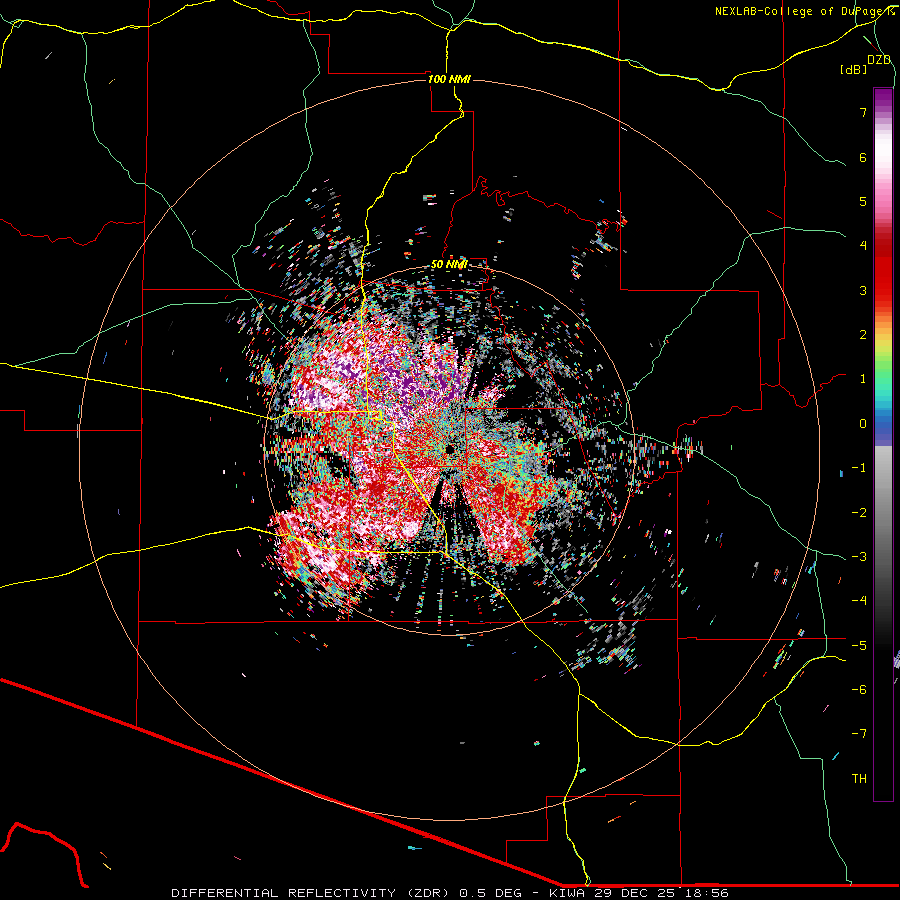Click the "100 NMI" range ring label
The width and height of the screenshot is (900, 900).
tap(449, 79)
